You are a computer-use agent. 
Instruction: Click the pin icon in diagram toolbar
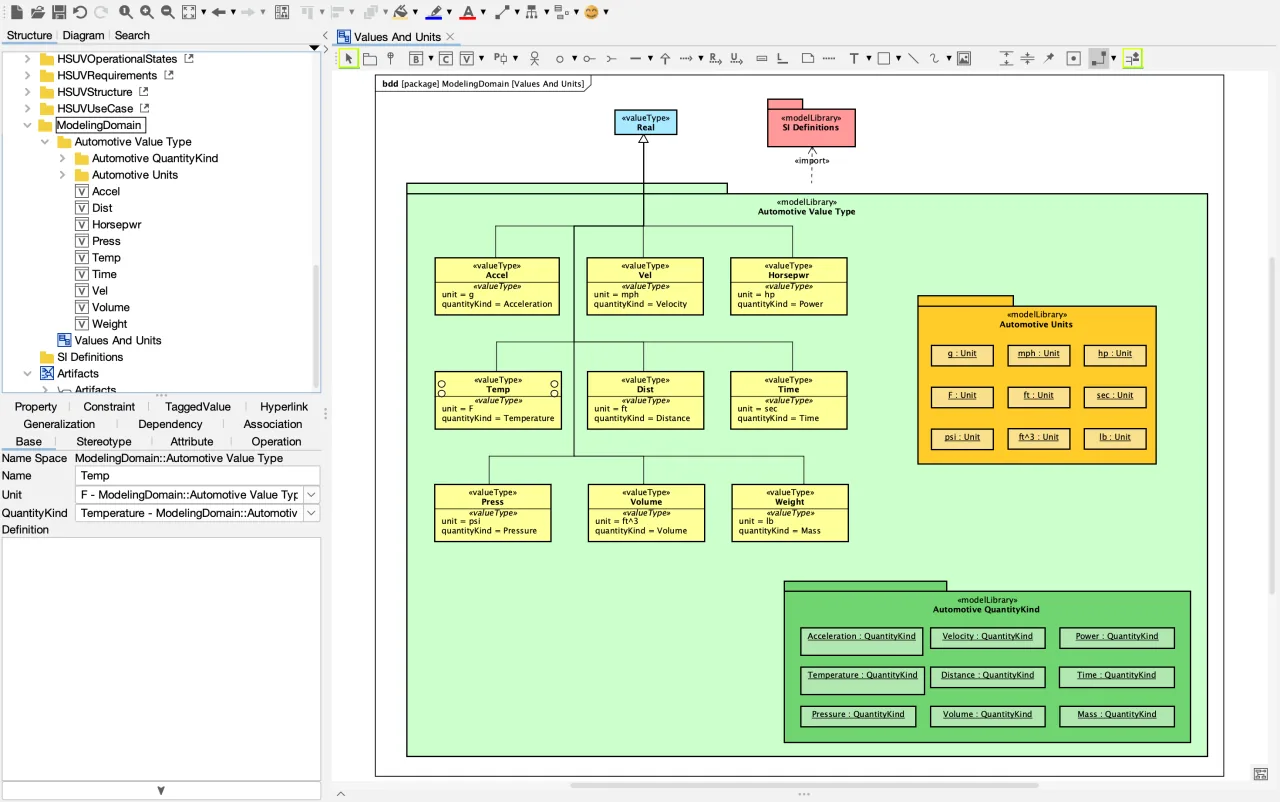1049,58
